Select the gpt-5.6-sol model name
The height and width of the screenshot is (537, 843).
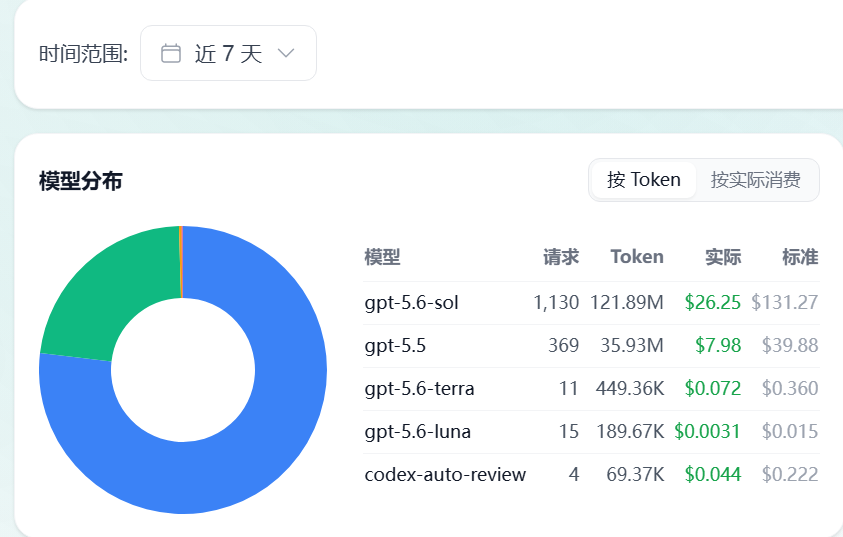(x=411, y=303)
